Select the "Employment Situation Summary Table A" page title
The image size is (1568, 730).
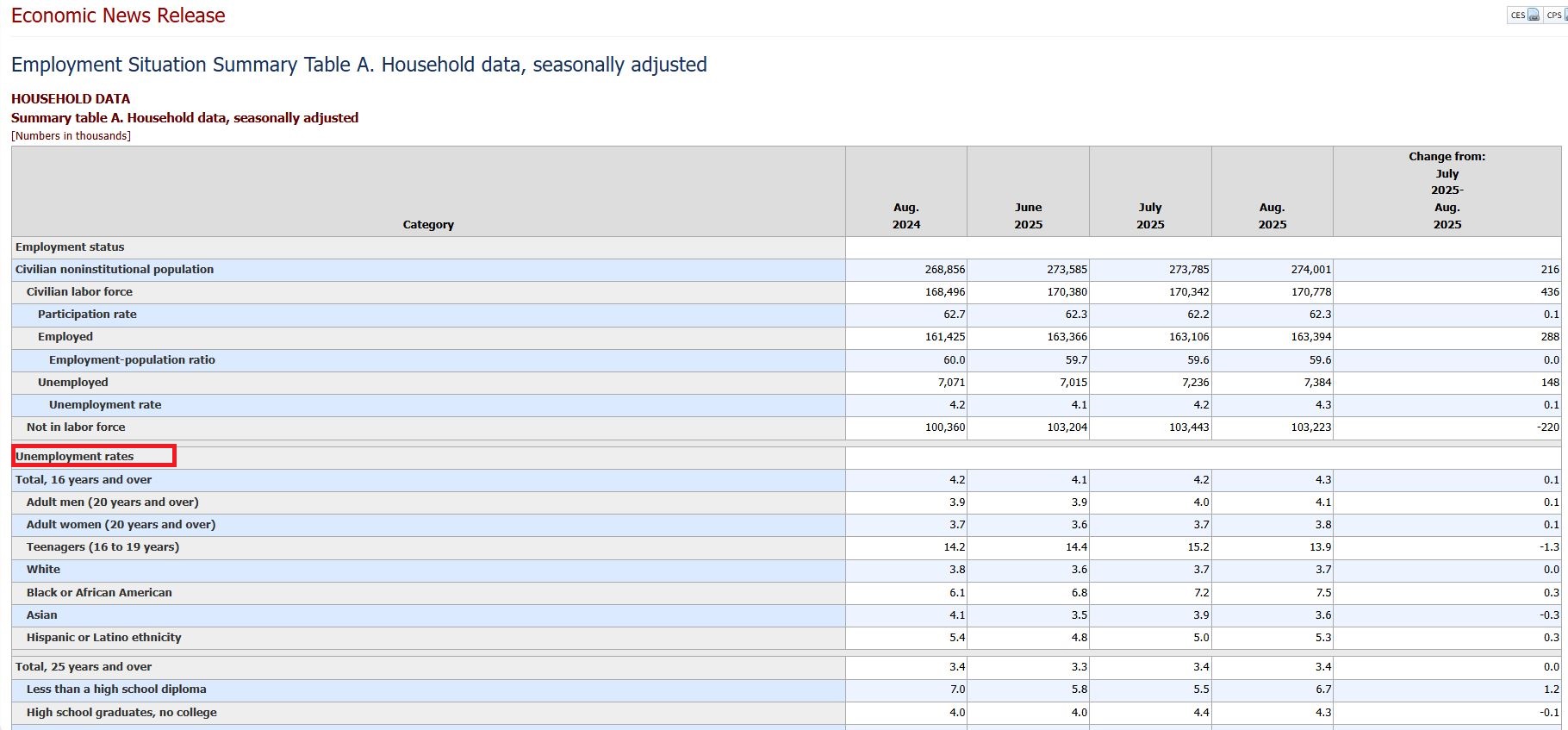click(359, 65)
